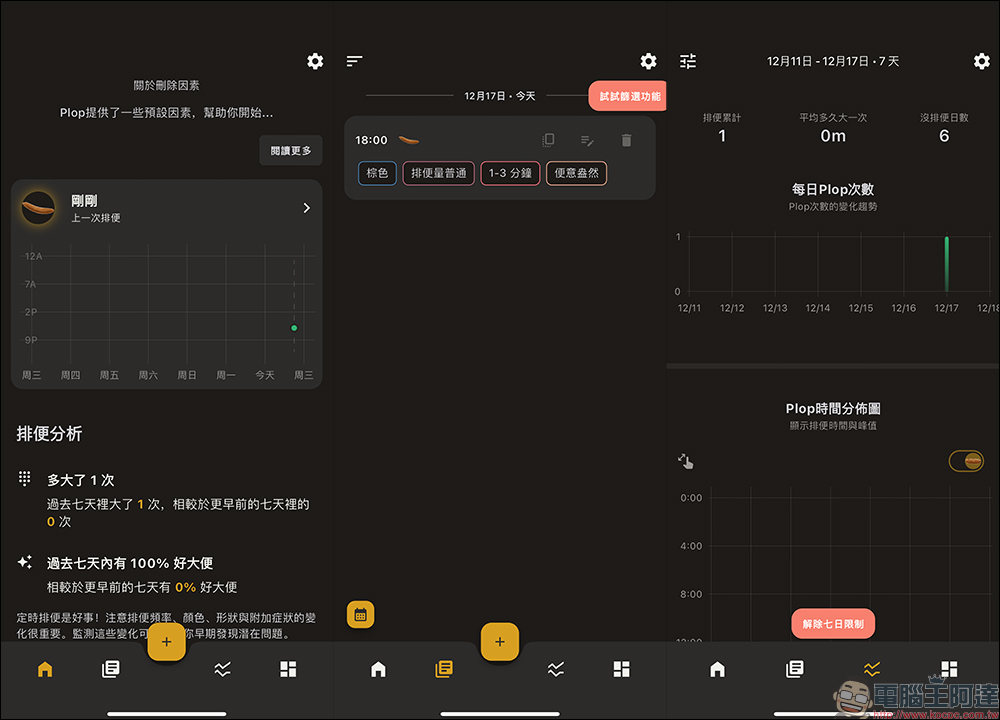The height and width of the screenshot is (720, 1000).
Task: Open statistics tab from log screen
Action: [555, 669]
